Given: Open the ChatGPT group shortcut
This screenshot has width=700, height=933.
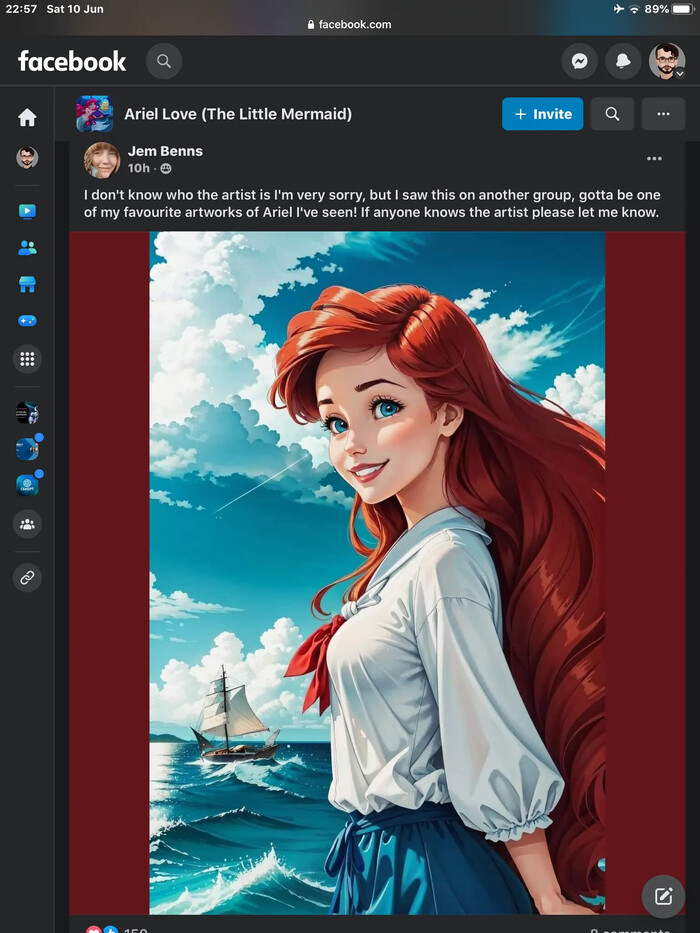Looking at the screenshot, I should point(27,485).
